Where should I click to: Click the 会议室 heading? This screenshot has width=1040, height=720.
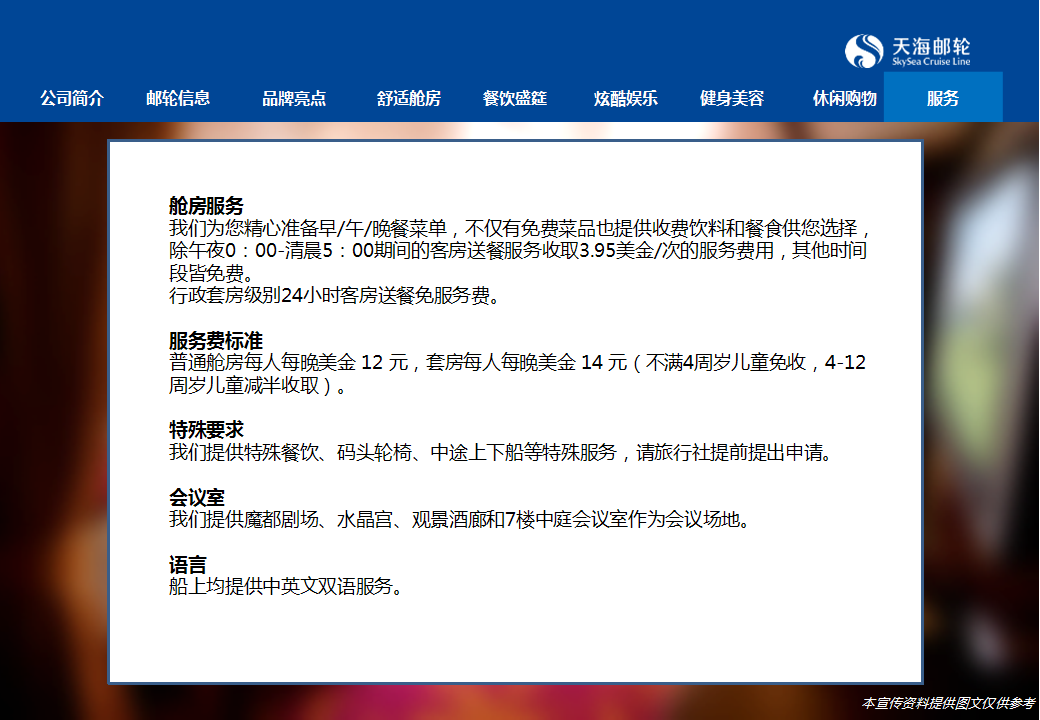point(197,497)
